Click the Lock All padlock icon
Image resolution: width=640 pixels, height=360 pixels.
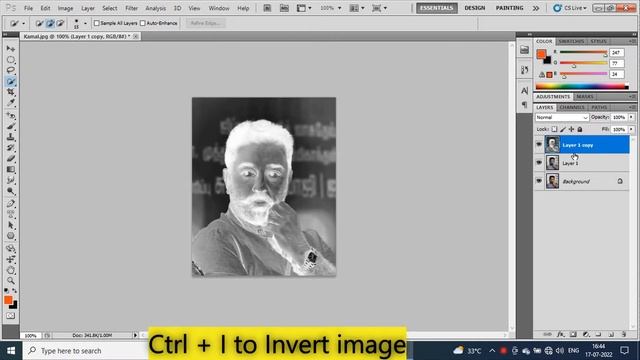pyautogui.click(x=580, y=129)
